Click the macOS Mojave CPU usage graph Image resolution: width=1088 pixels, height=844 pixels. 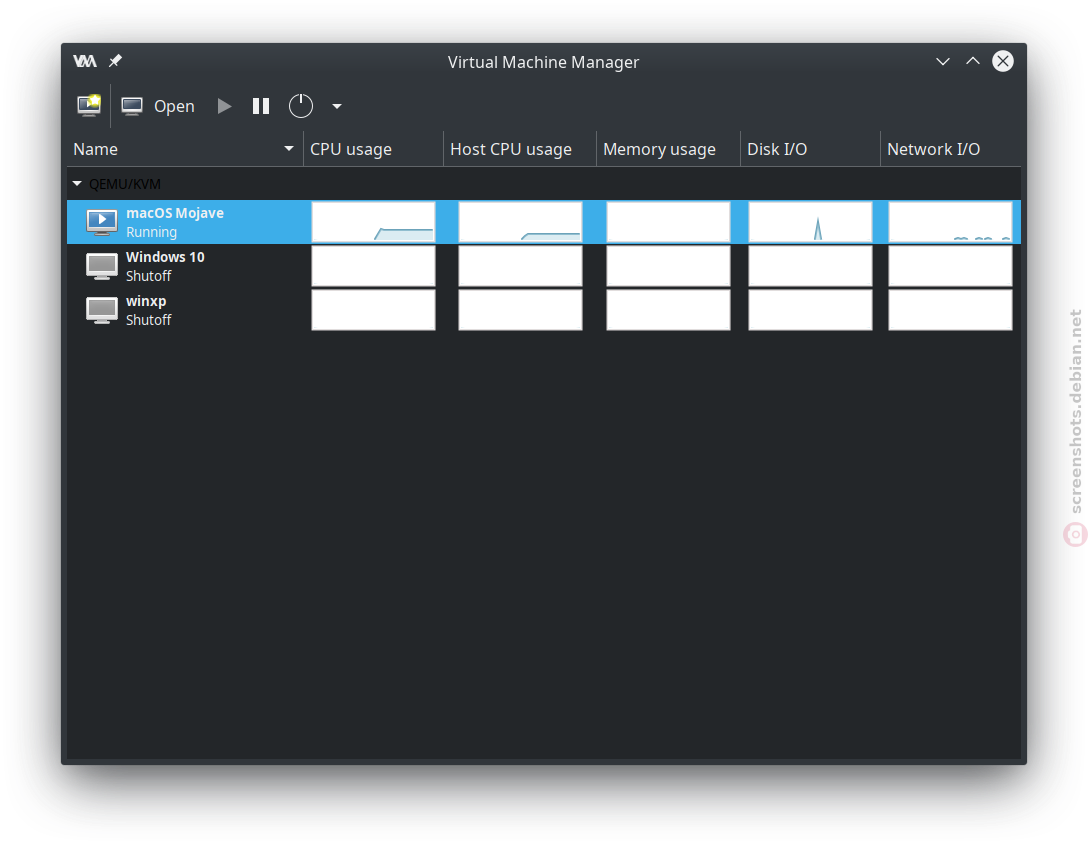(373, 222)
